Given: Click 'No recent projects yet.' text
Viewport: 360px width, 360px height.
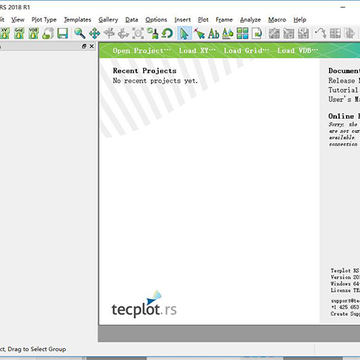Looking at the screenshot, I should [x=155, y=81].
